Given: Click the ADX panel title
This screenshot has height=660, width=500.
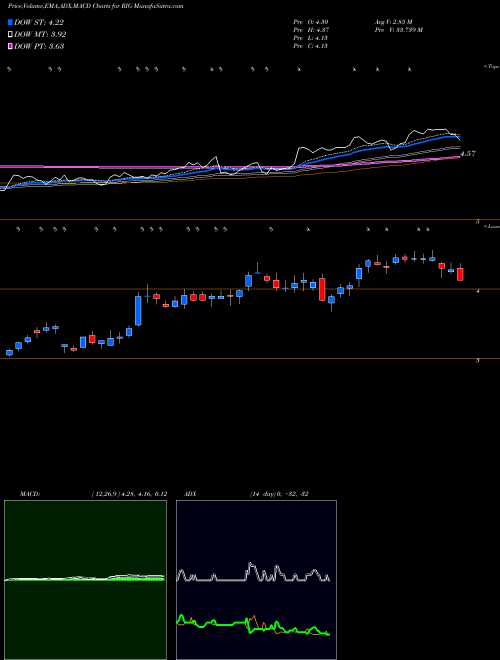Looking at the screenshot, I should (189, 494).
